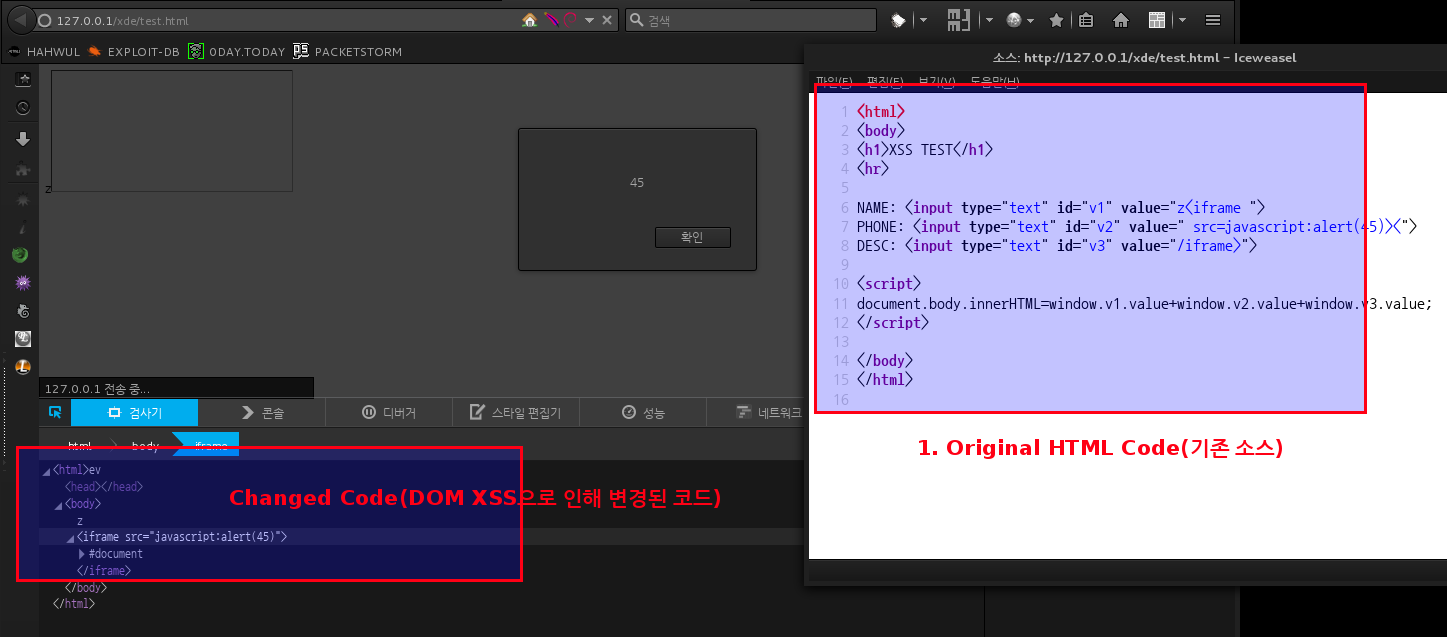The width and height of the screenshot is (1447, 637).
Task: Select html in the inspector breadcrumb
Action: pos(80,445)
